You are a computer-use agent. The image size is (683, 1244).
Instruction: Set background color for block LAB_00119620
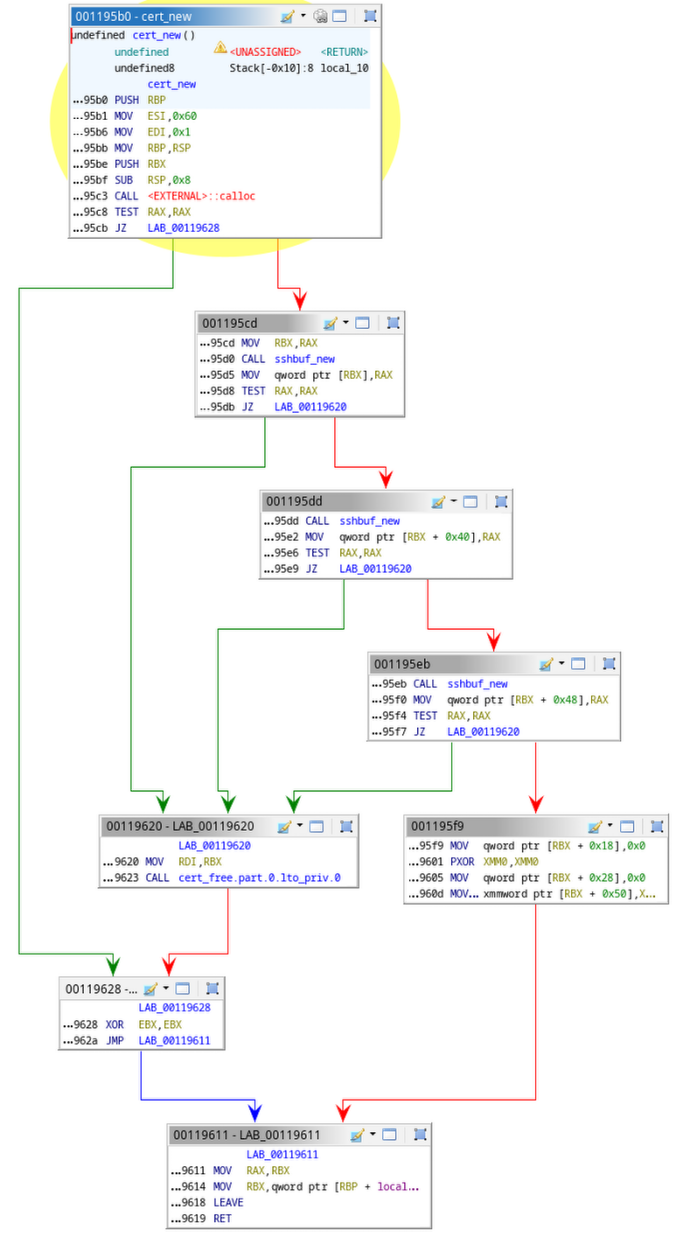[x=284, y=826]
